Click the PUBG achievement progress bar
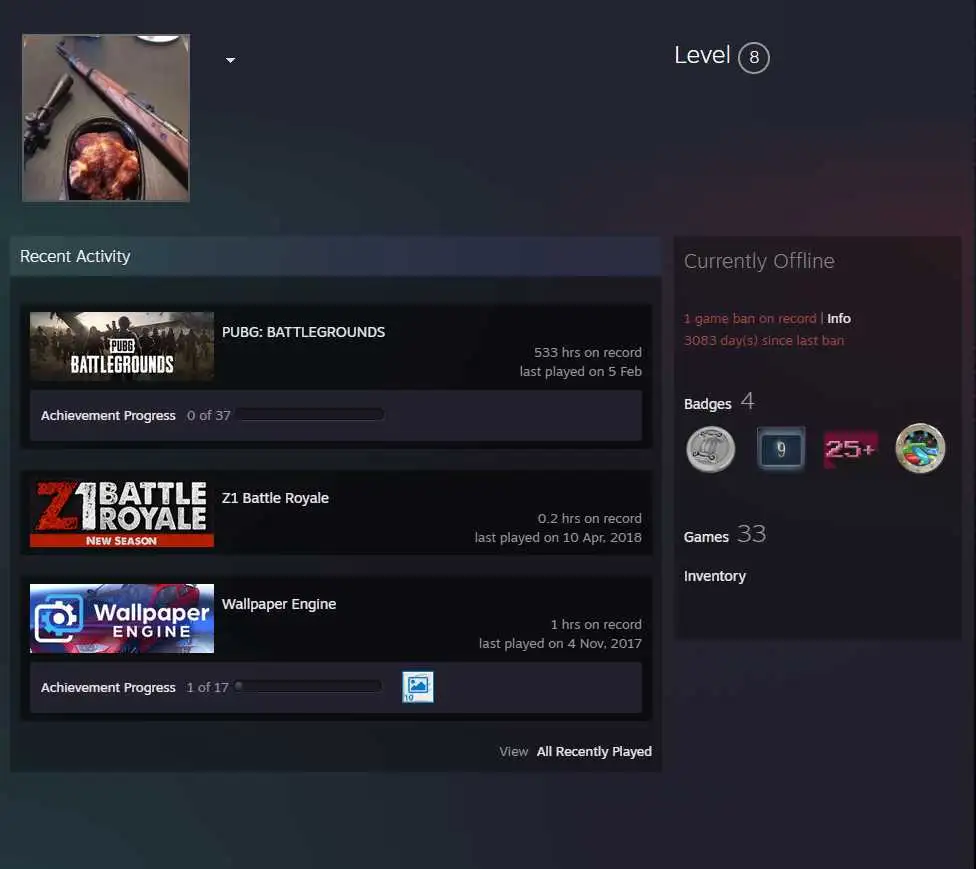 point(310,415)
